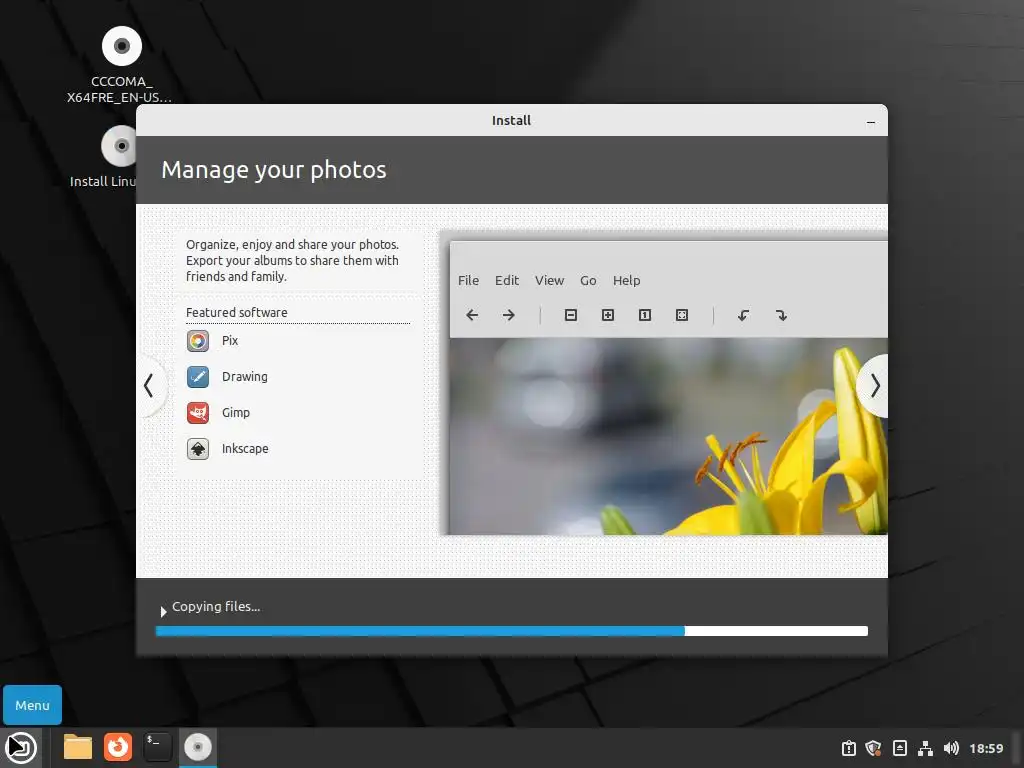Image resolution: width=1024 pixels, height=768 pixels.
Task: Click the document-shaped tray icon
Action: 899,748
